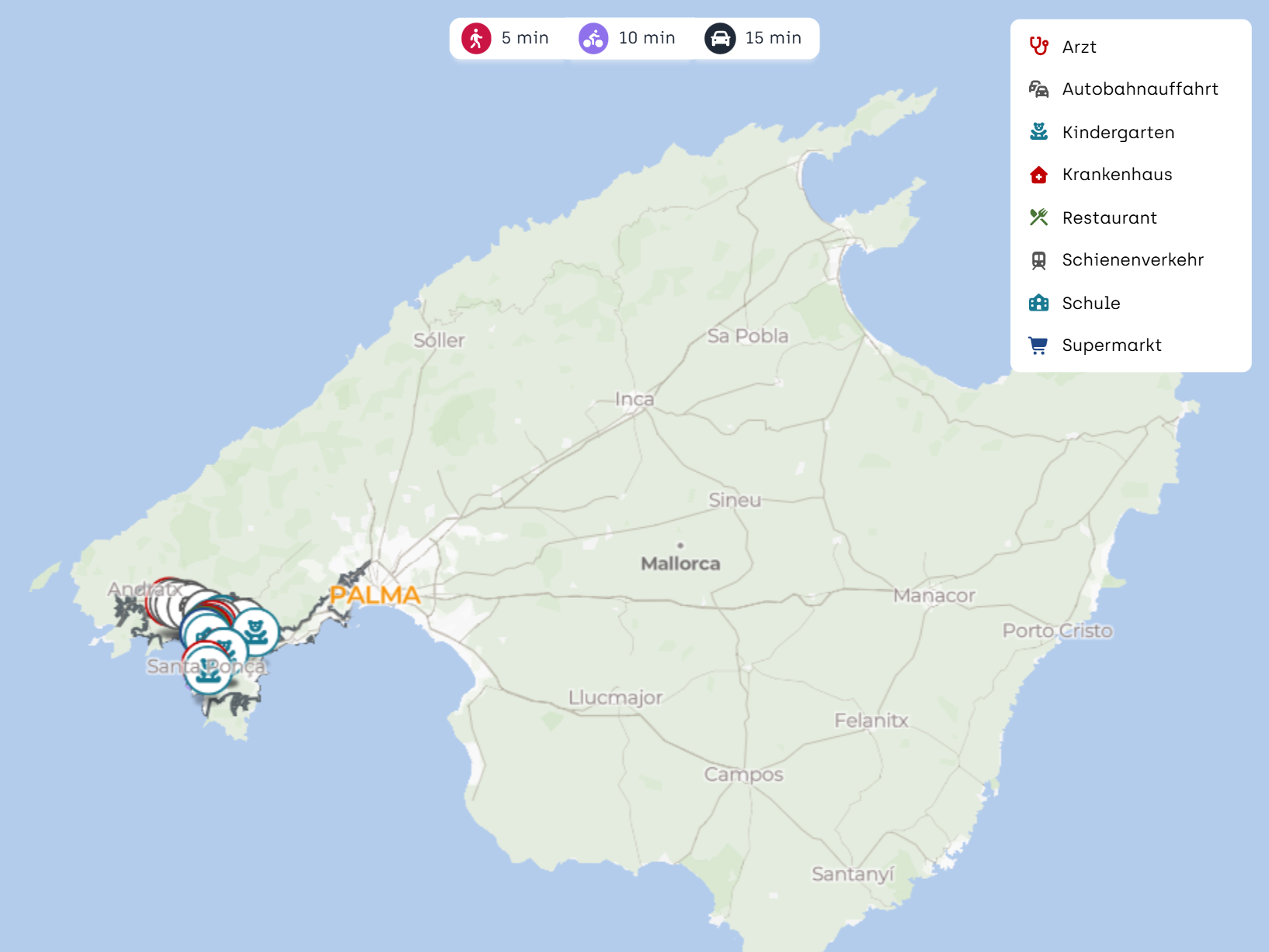Click the "Schienenverkehr" legend text
The width and height of the screenshot is (1269, 952).
1132,260
